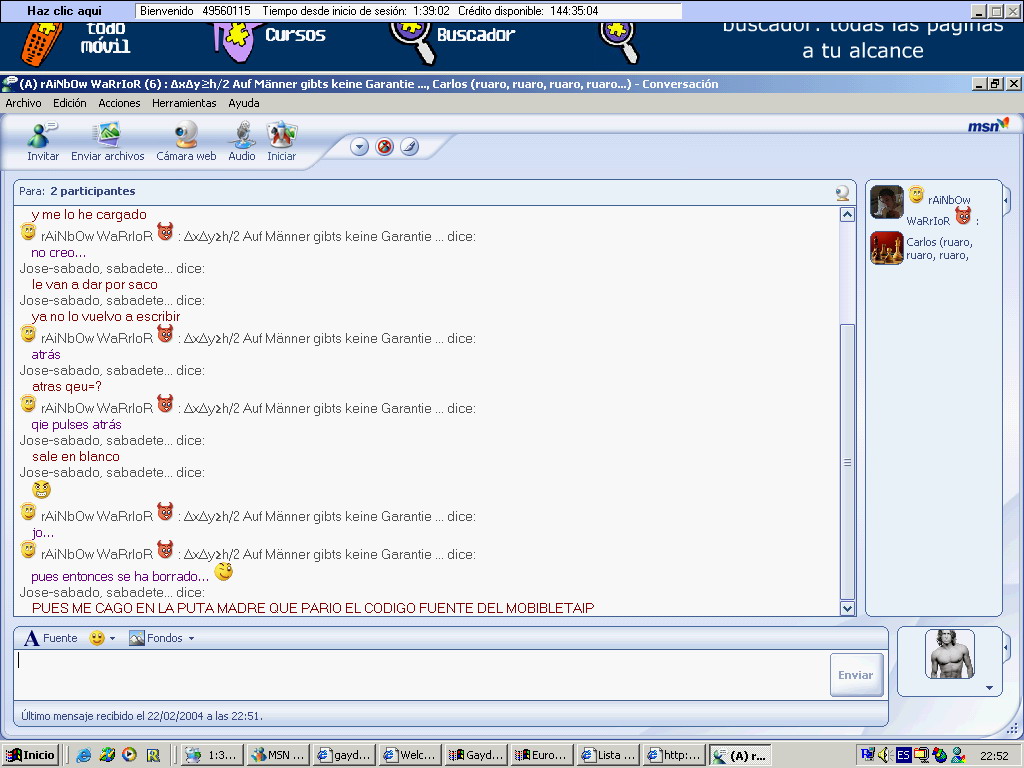Click the '2 participantes' recipients text
The width and height of the screenshot is (1024, 768).
tap(93, 191)
